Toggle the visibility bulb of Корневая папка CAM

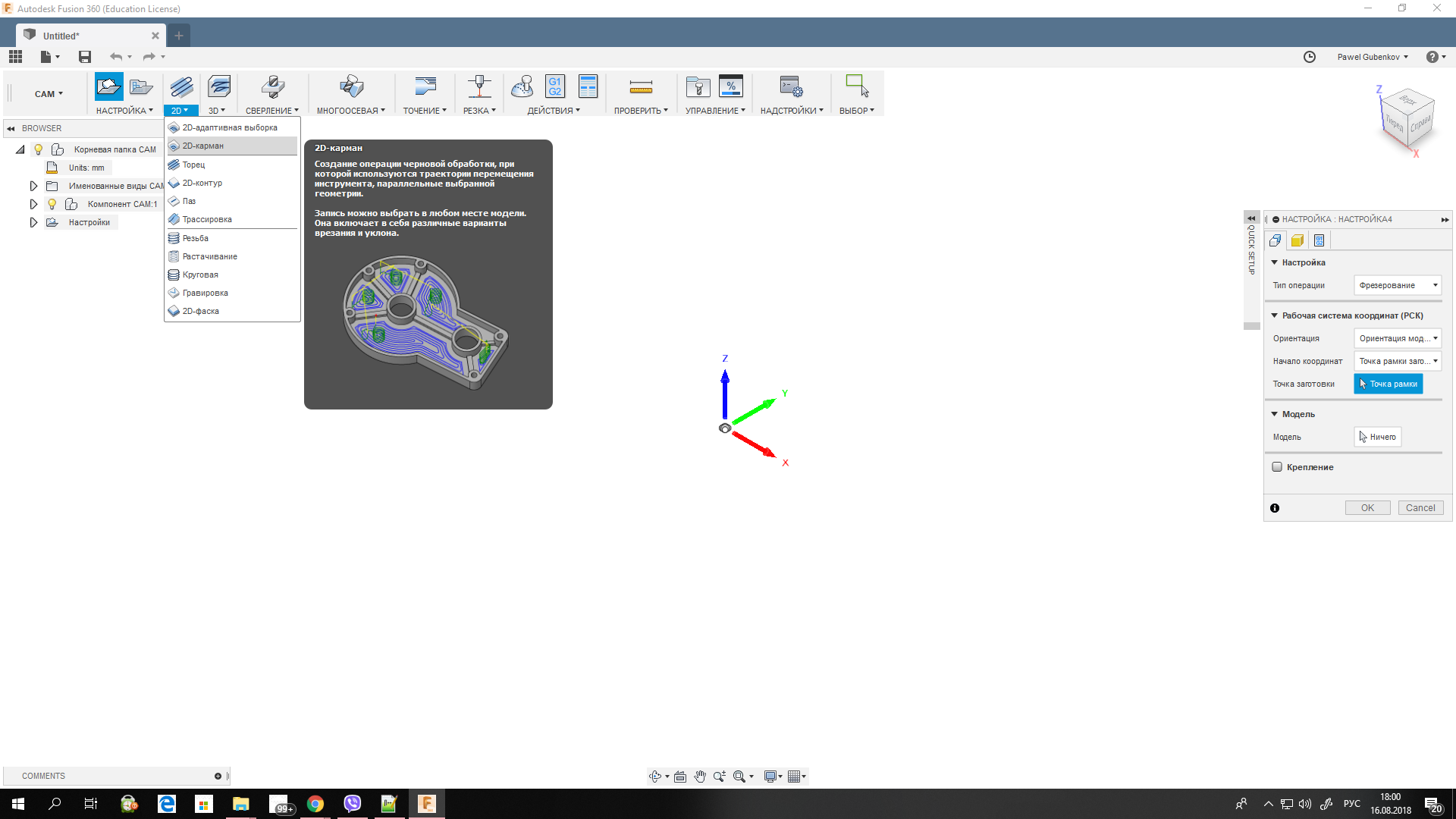[x=39, y=149]
